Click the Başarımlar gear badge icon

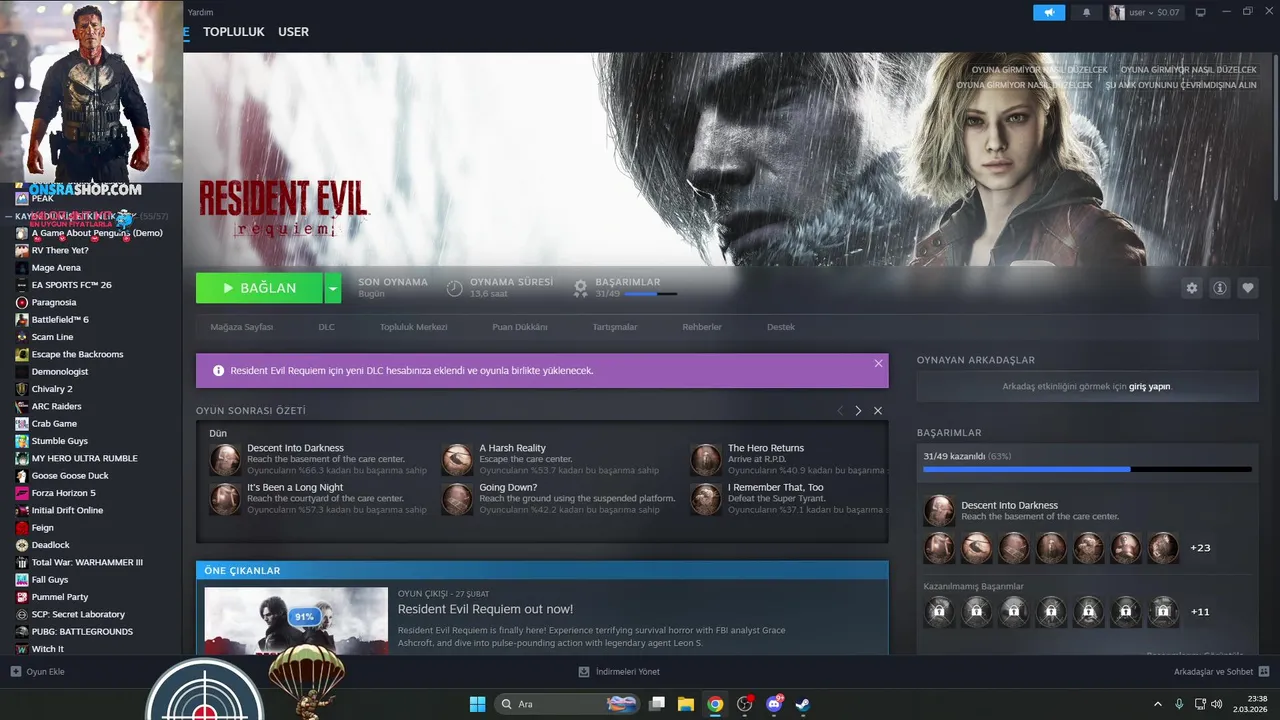pyautogui.click(x=580, y=288)
